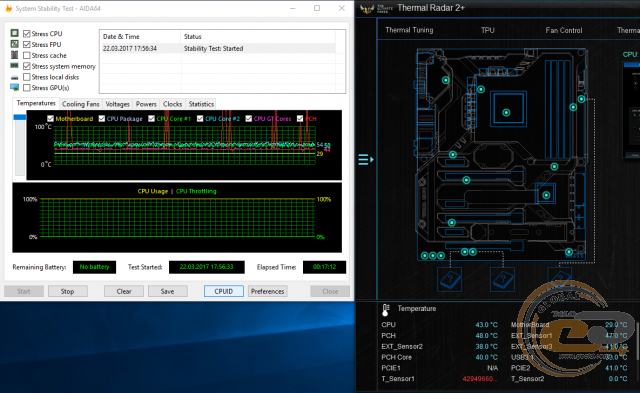Screen dimensions: 640x393
Task: Click the monitor icon beside Stress GPU(s)
Action: point(15,87)
